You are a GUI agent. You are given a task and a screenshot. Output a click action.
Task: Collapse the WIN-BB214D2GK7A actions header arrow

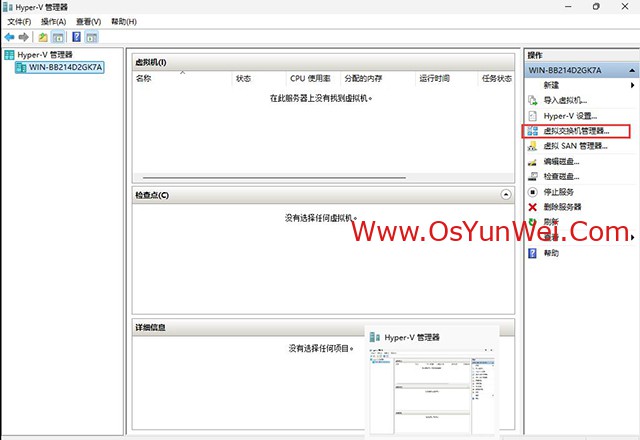tap(632, 71)
